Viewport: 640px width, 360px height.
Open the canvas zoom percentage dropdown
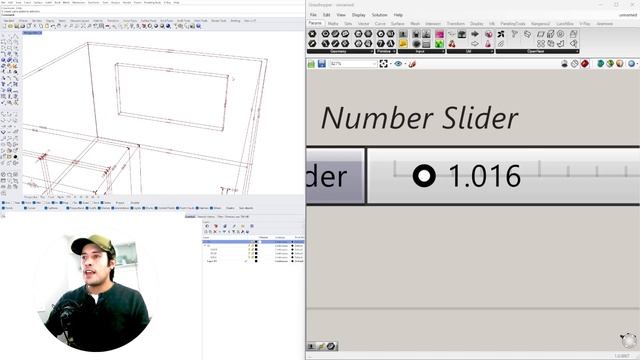[374, 64]
